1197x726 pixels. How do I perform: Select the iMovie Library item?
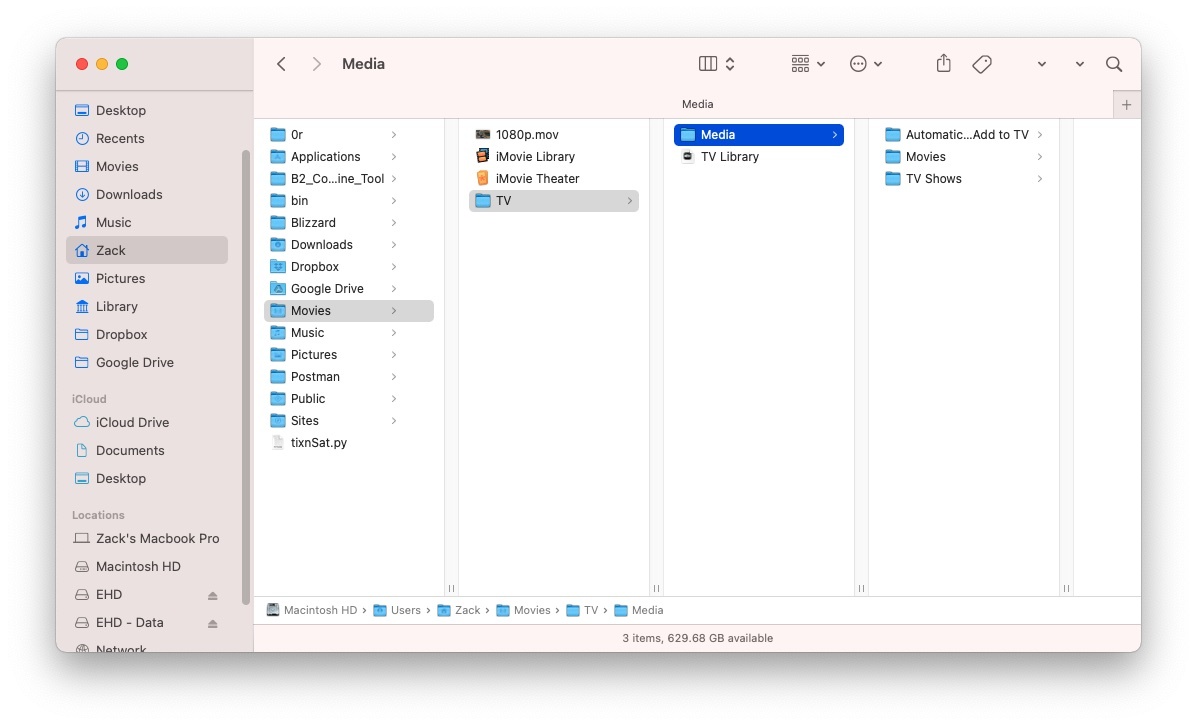click(x=553, y=156)
